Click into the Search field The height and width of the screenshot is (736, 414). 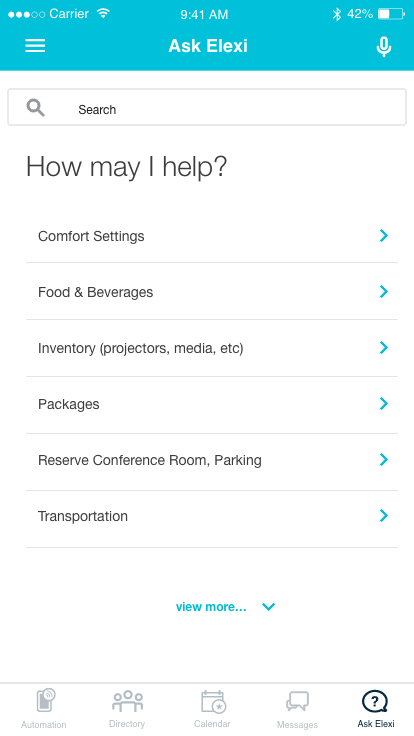click(x=207, y=107)
